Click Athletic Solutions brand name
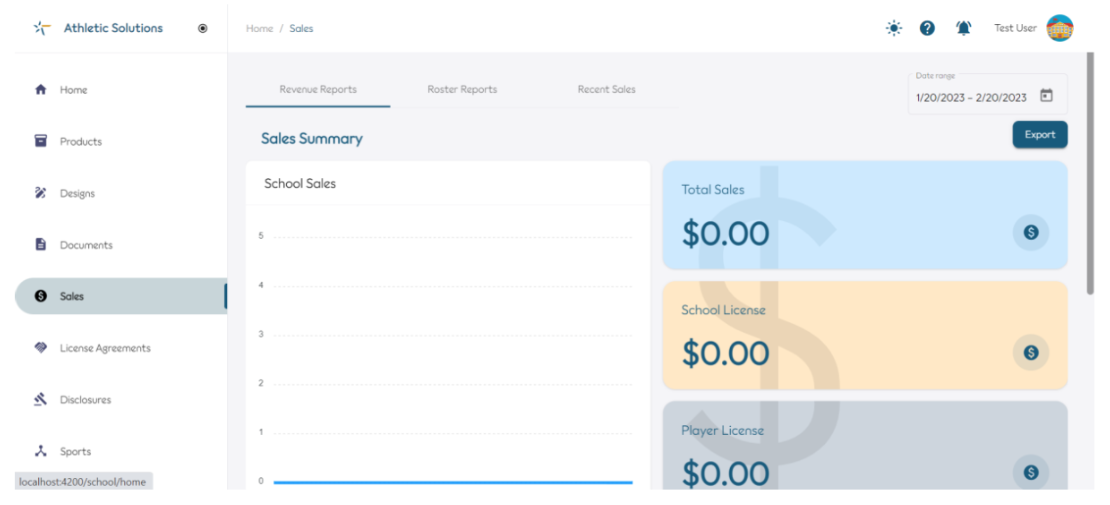The image size is (1110, 505). pos(113,28)
